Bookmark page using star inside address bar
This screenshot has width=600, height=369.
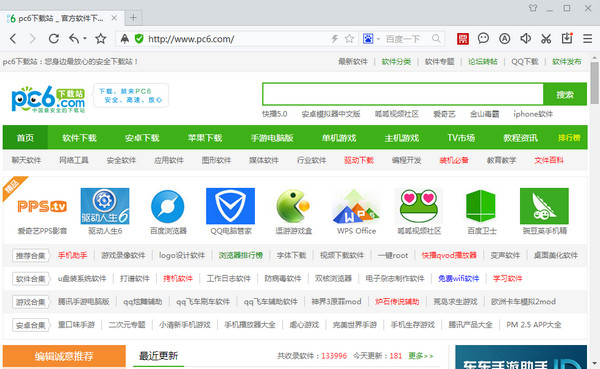point(349,39)
